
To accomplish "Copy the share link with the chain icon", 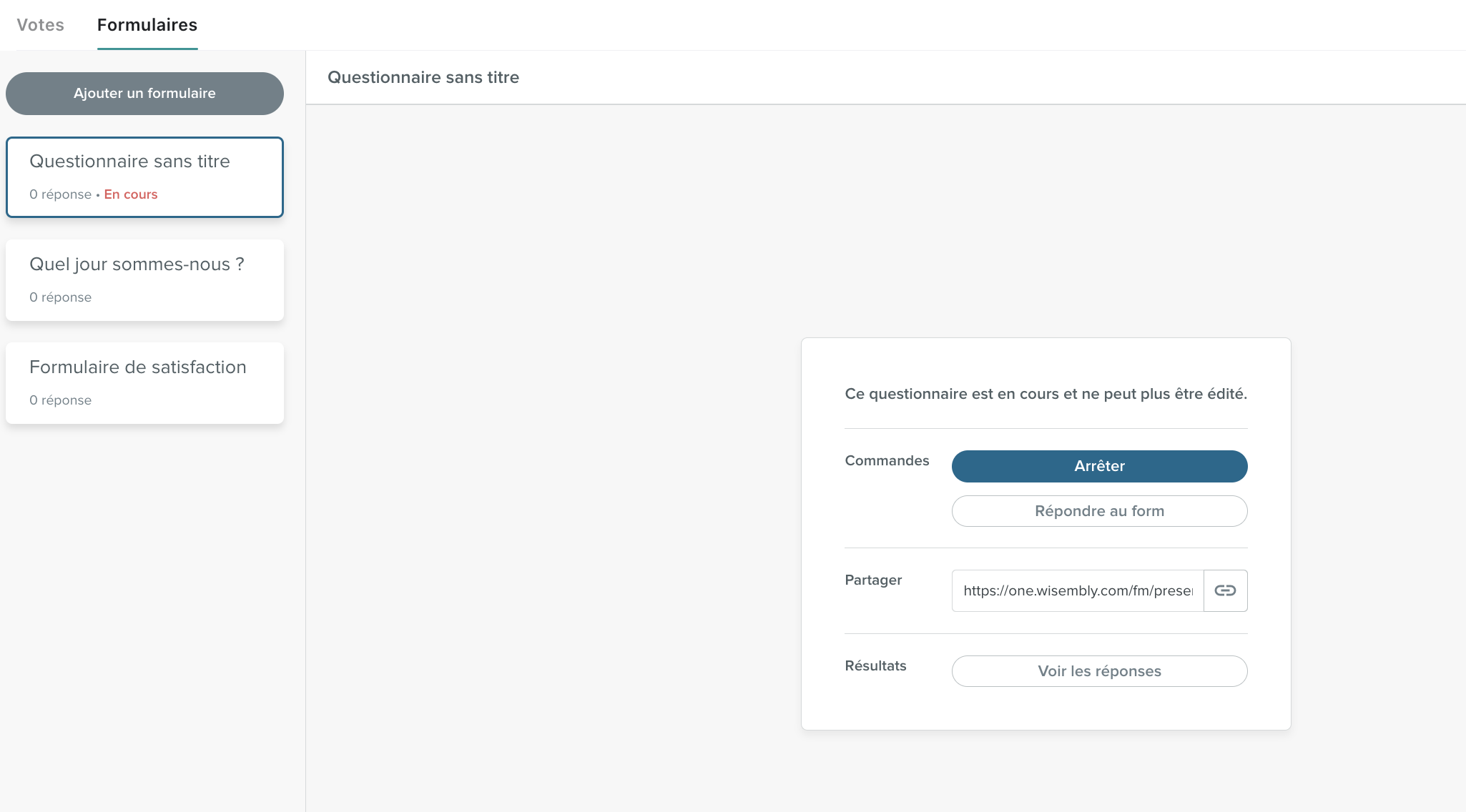I will pyautogui.click(x=1225, y=590).
